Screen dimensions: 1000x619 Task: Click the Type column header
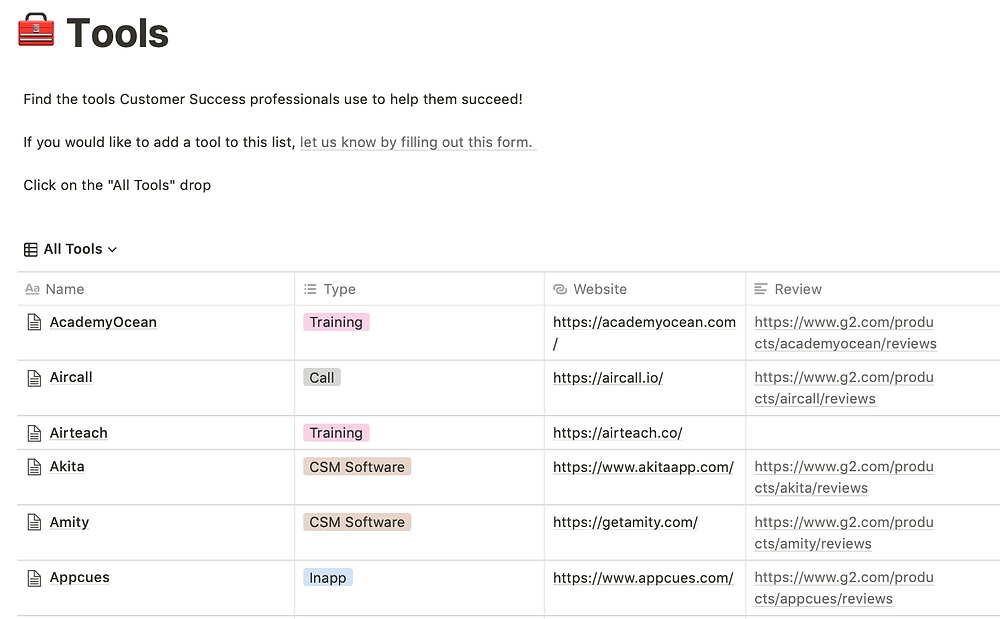420,289
